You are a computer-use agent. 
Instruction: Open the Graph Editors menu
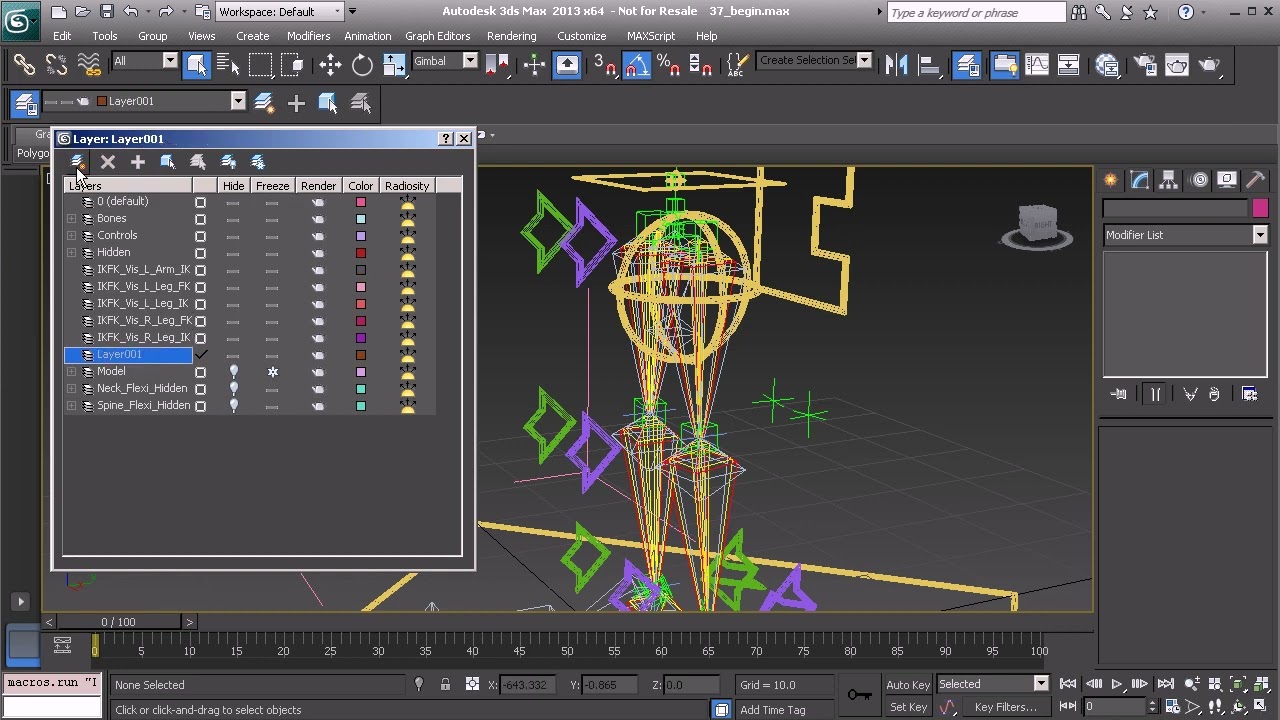click(437, 36)
